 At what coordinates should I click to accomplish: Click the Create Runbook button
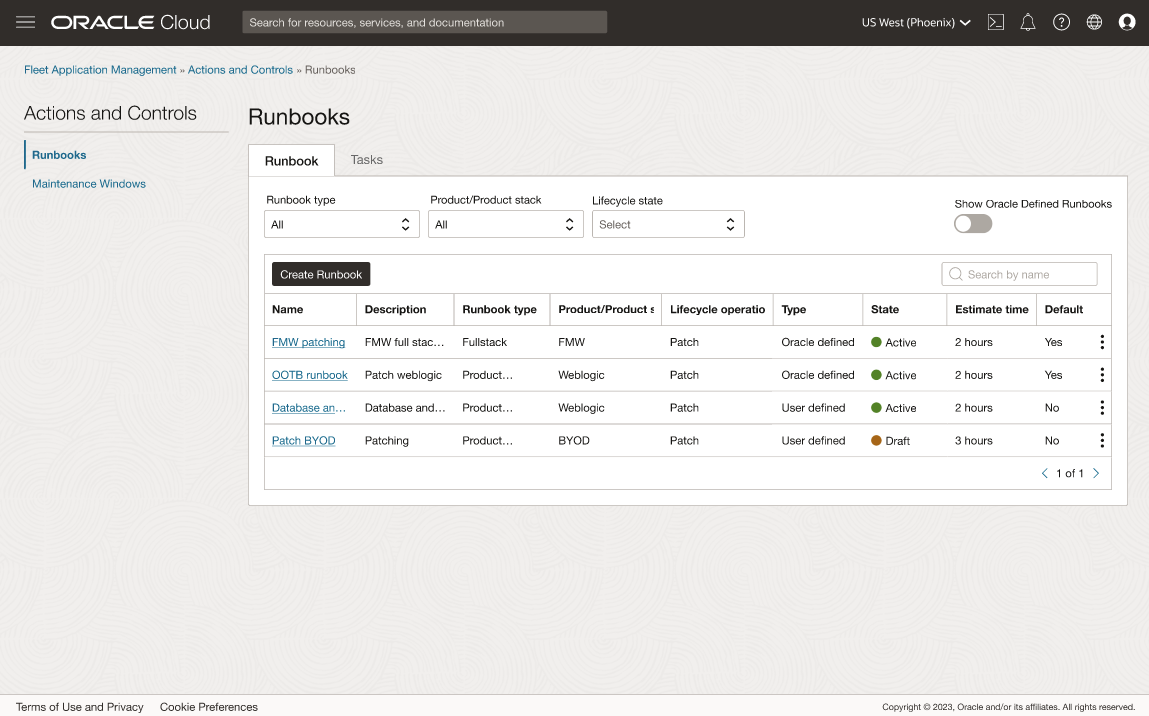(x=320, y=274)
